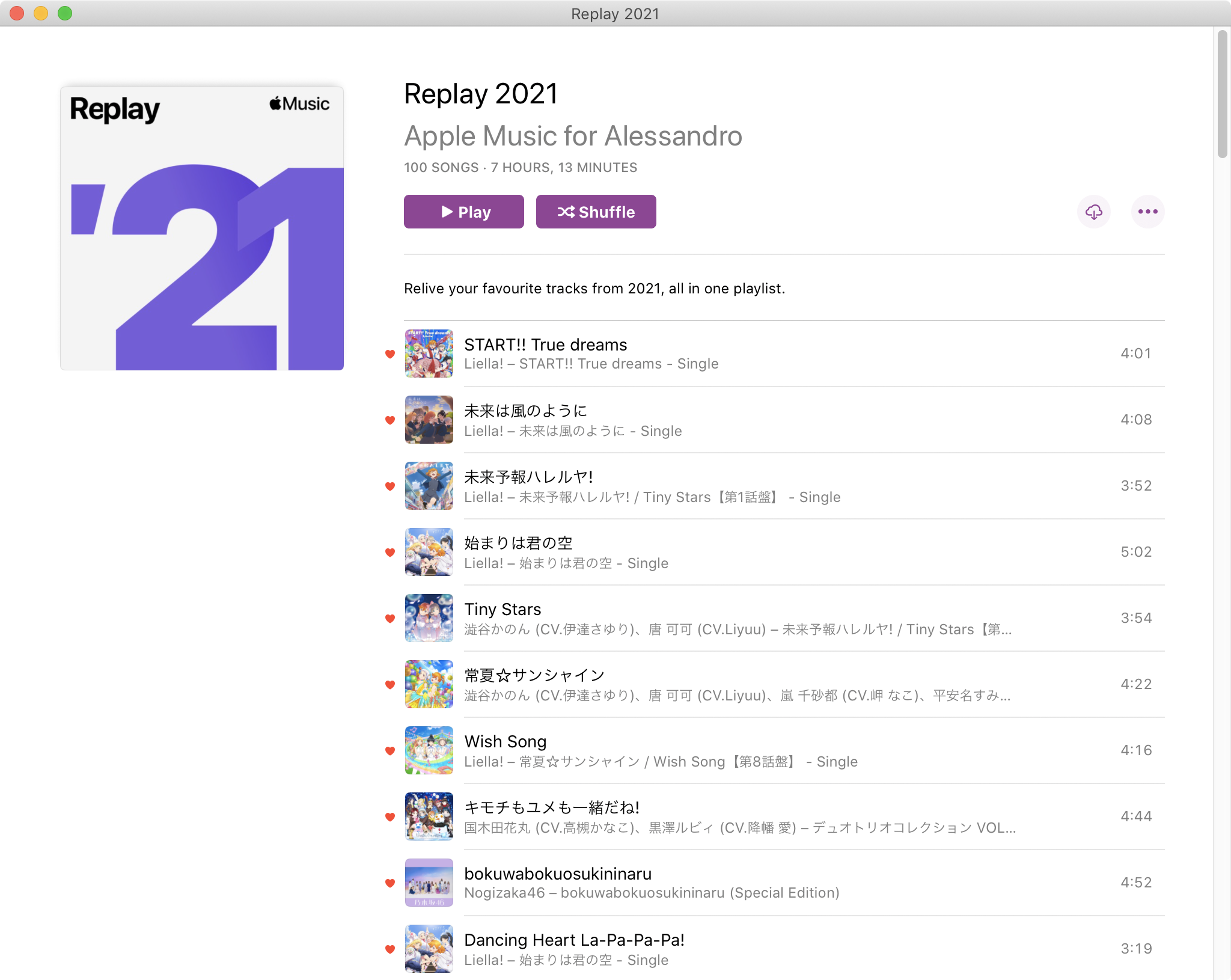Click the heart icon on Dancing Heart La-Pa-Pa-Pa!
Viewport: 1231px width, 980px height.
(390, 949)
